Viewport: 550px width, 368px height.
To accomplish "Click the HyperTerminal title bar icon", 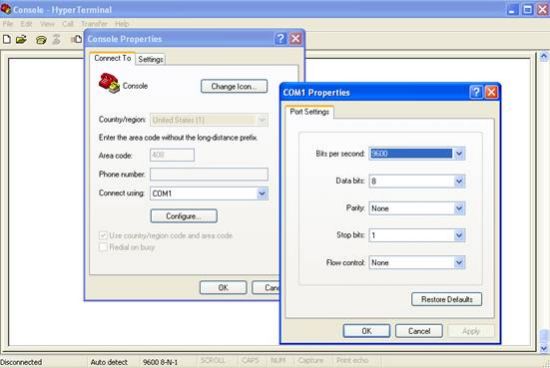I will coord(6,8).
